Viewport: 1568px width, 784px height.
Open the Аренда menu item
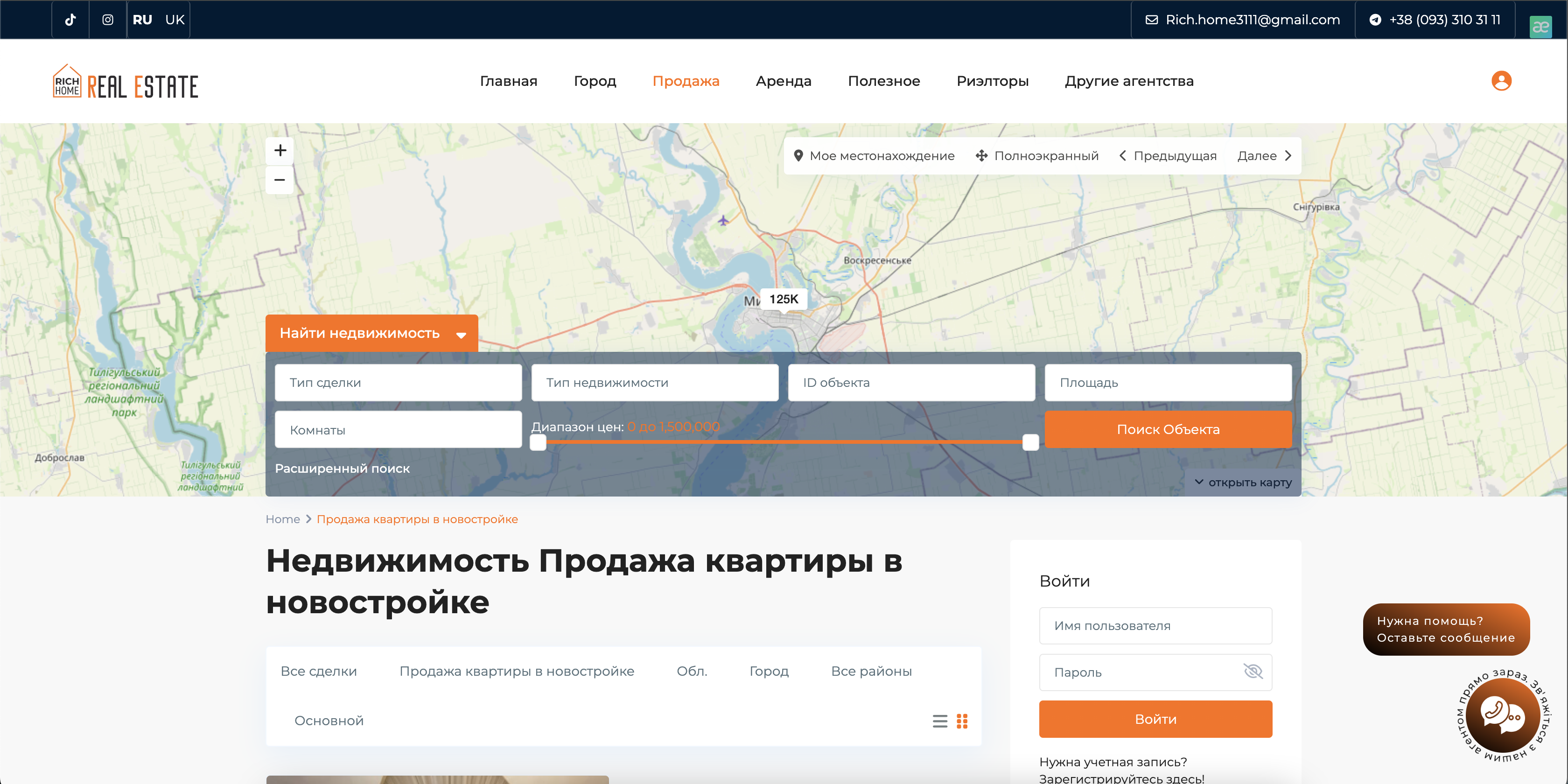click(784, 81)
